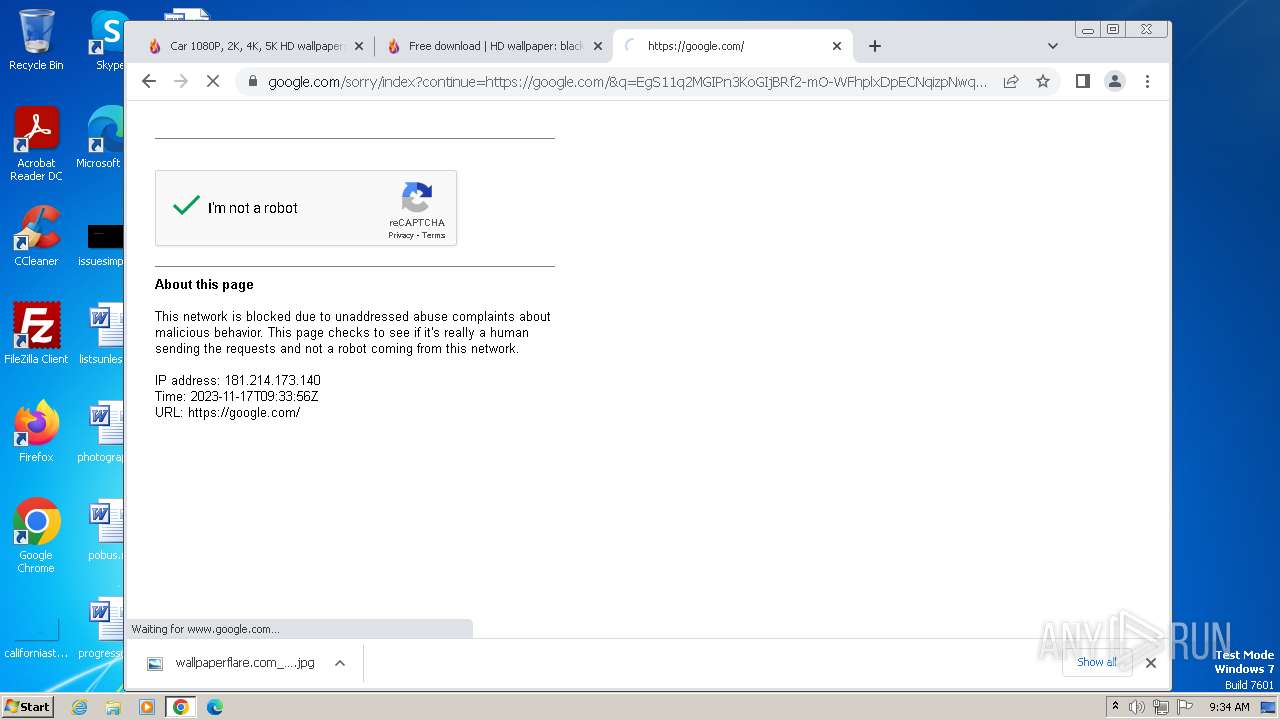Click the About this page heading
The width and height of the screenshot is (1280, 720).
[x=204, y=284]
